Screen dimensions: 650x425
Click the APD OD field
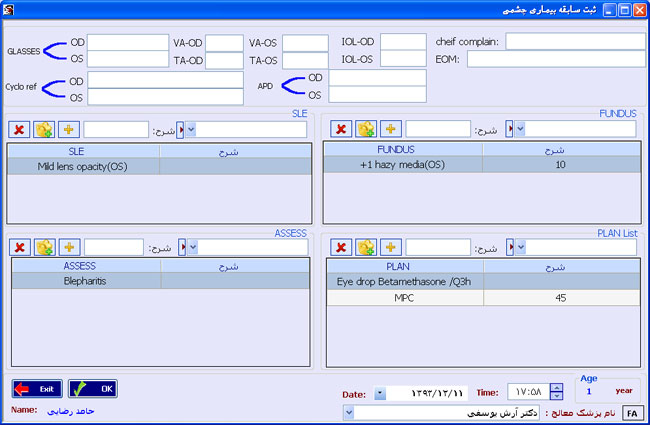(x=378, y=78)
